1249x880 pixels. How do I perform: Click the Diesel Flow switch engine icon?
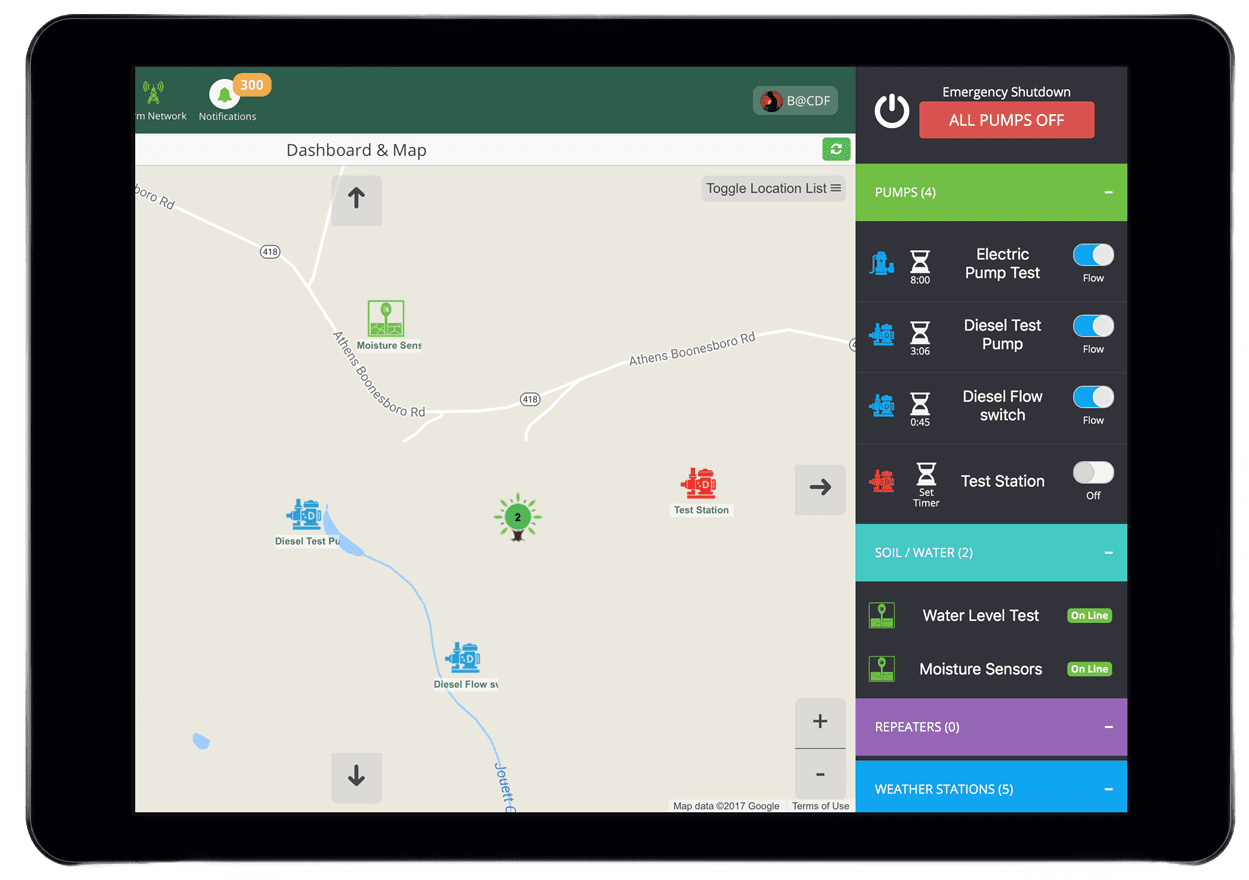(882, 405)
